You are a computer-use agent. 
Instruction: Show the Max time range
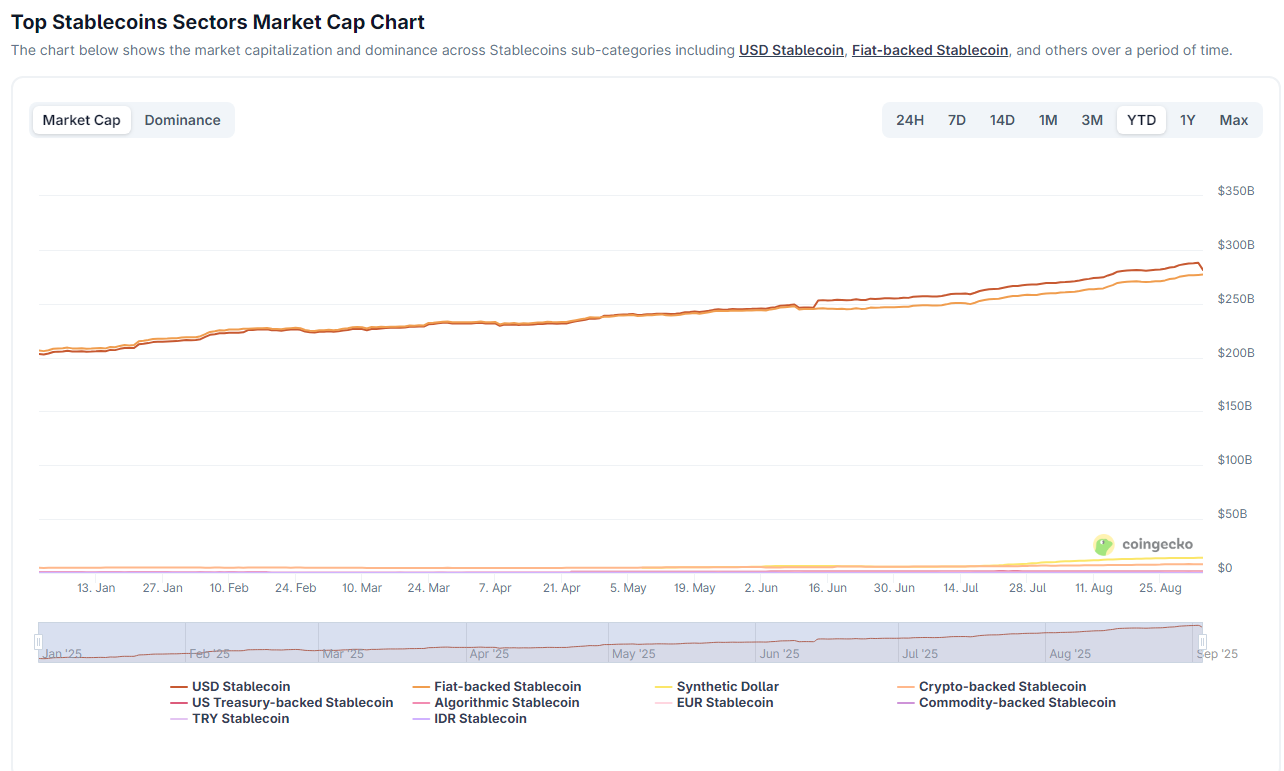coord(1233,120)
